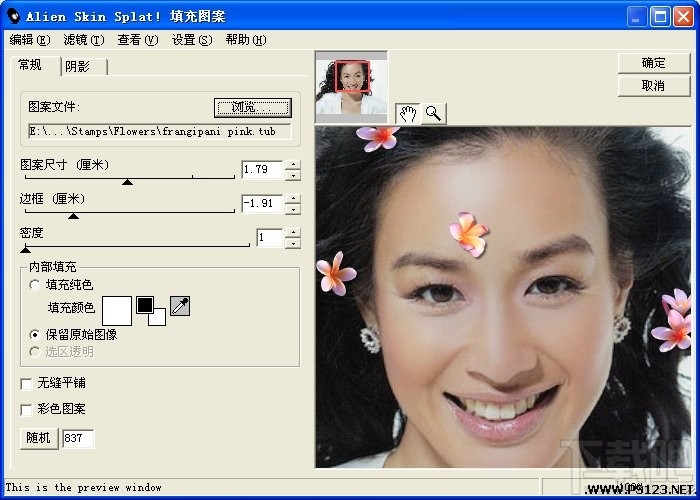Click the 边框 value field -1.91

coord(262,204)
